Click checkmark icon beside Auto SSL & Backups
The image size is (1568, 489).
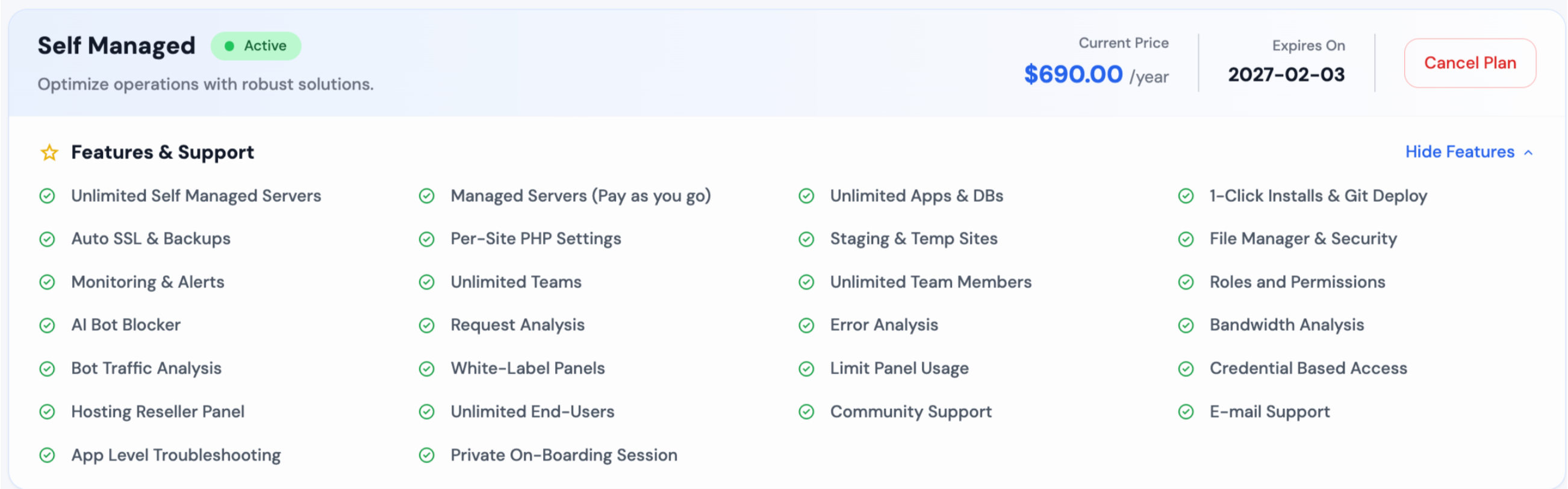[x=48, y=239]
